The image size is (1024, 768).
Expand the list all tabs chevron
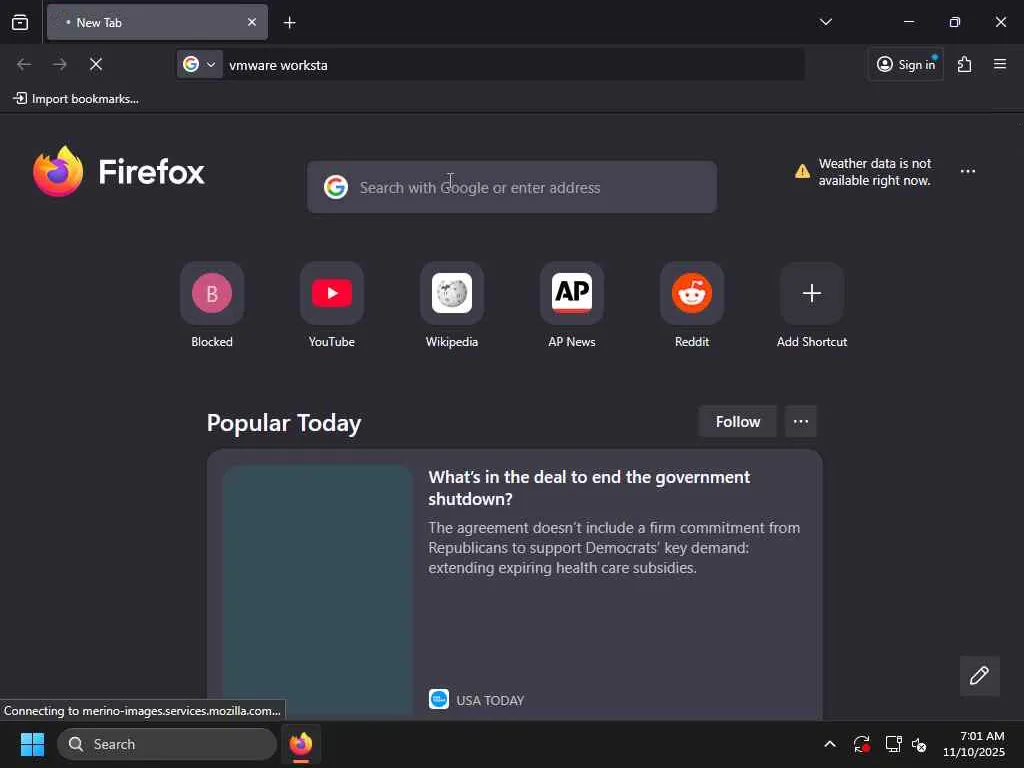point(825,22)
